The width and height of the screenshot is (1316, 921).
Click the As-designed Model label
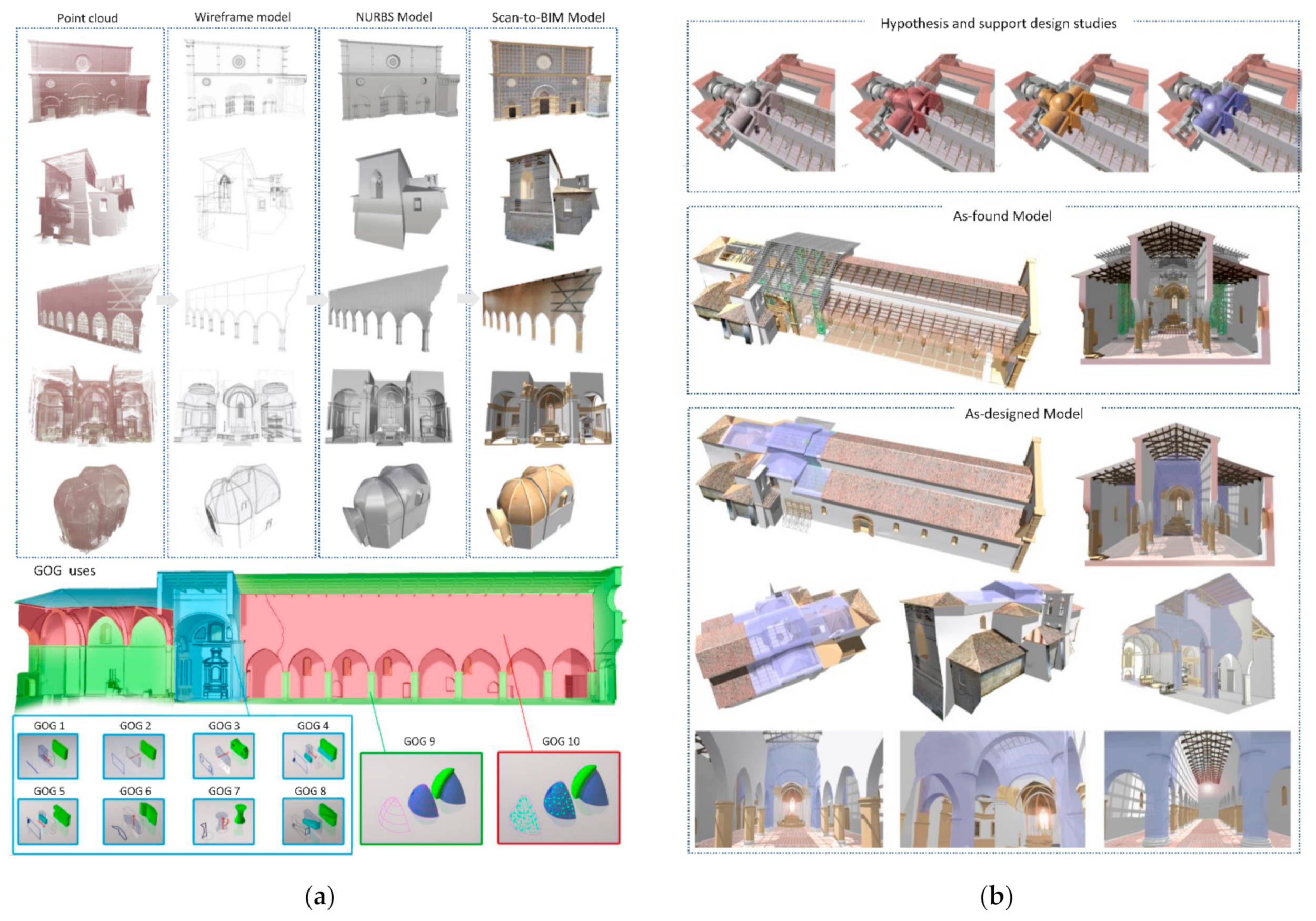1023,414
